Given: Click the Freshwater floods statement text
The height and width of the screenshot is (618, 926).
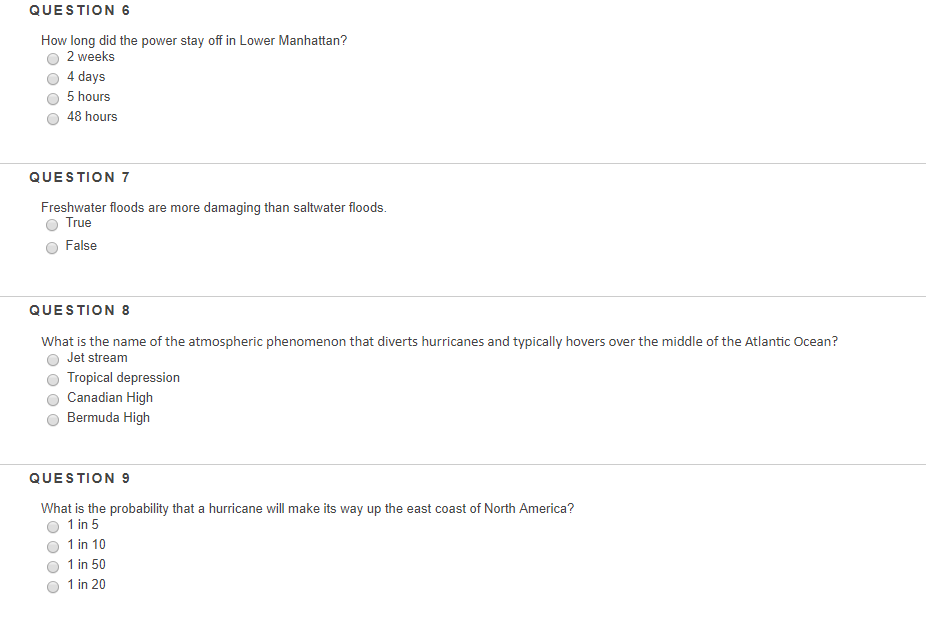Looking at the screenshot, I should (214, 207).
